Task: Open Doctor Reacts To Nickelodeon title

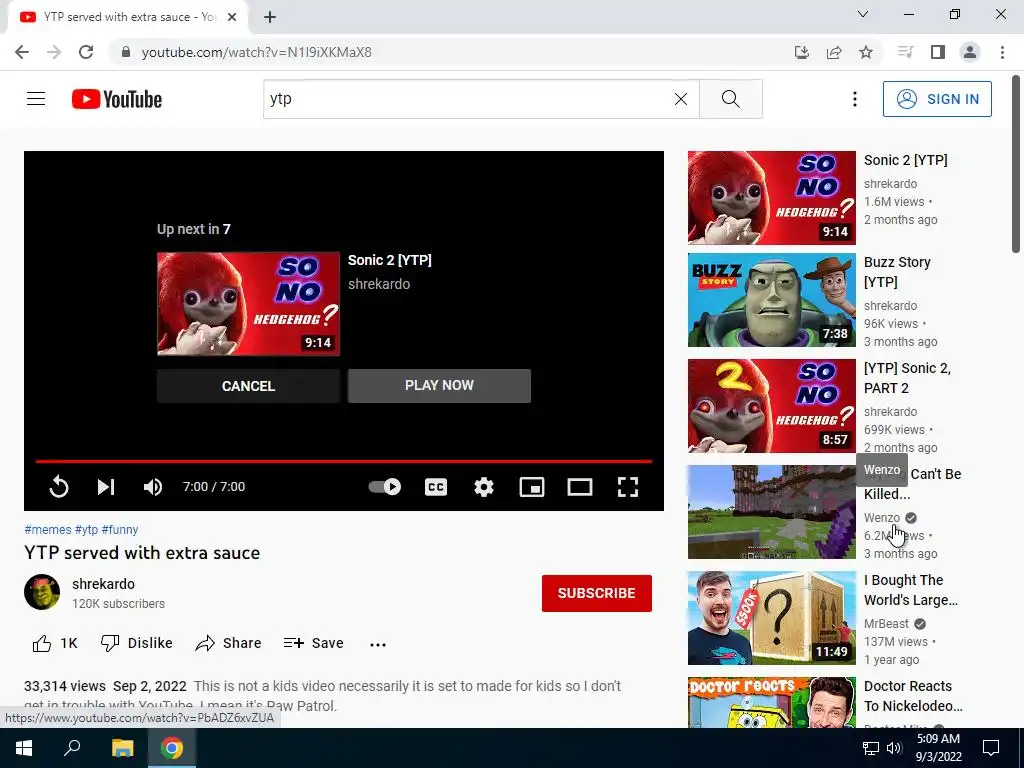Action: (913, 696)
